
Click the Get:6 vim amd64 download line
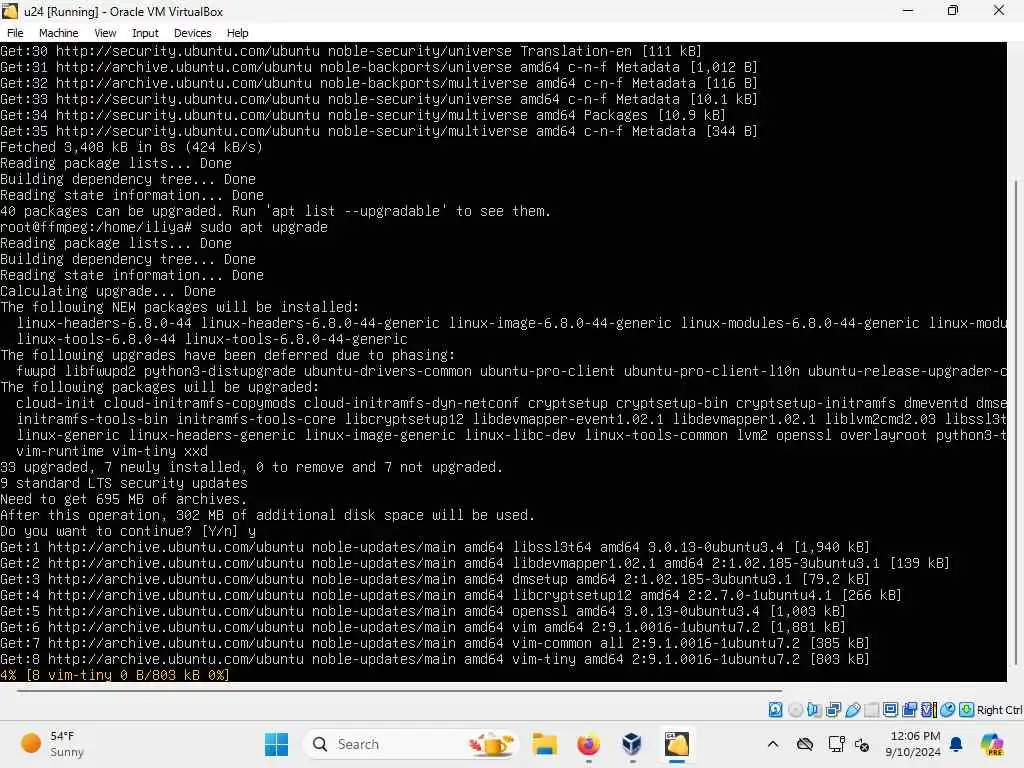click(x=423, y=627)
